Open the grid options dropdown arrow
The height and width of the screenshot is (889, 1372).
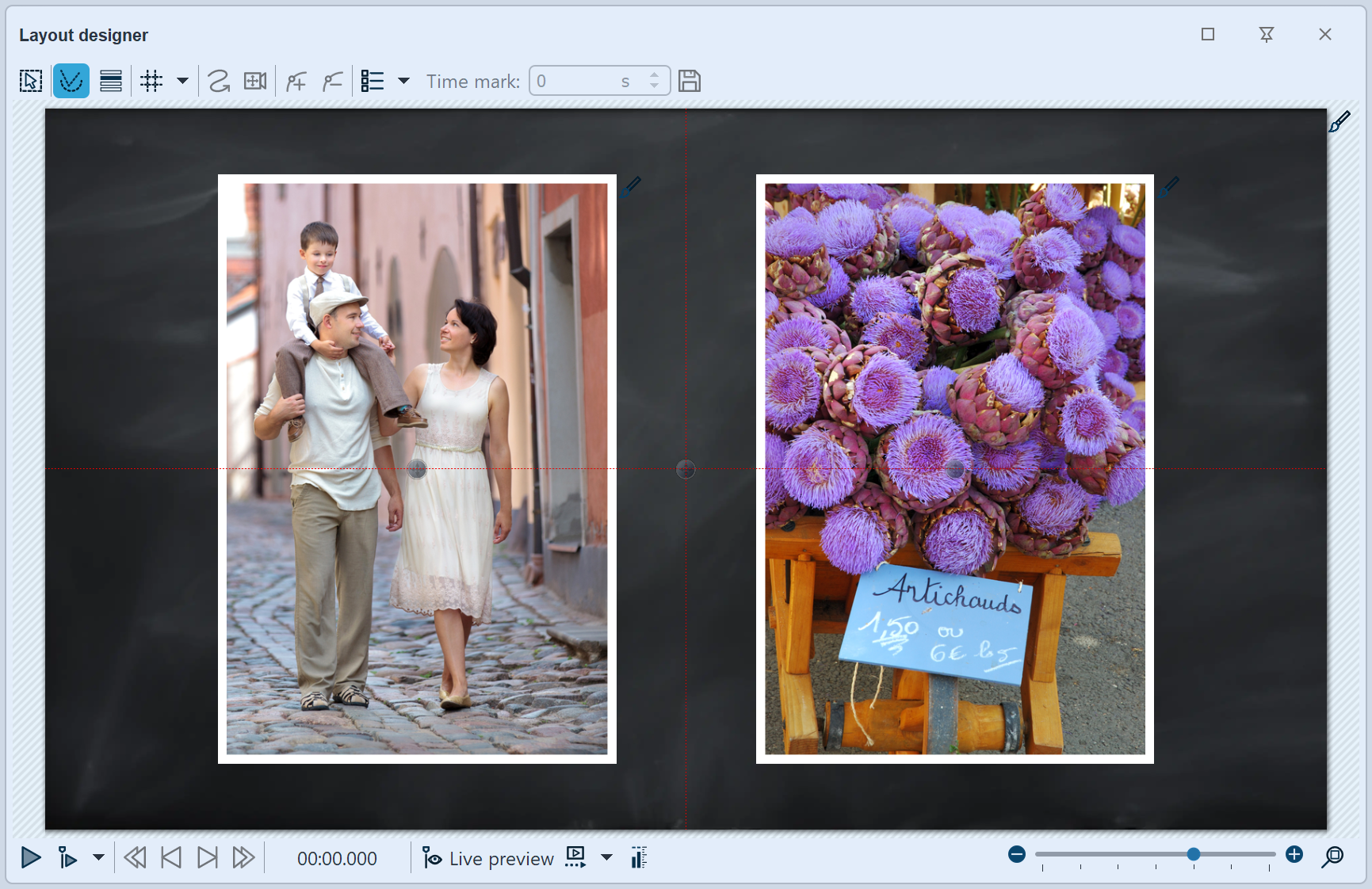point(182,81)
